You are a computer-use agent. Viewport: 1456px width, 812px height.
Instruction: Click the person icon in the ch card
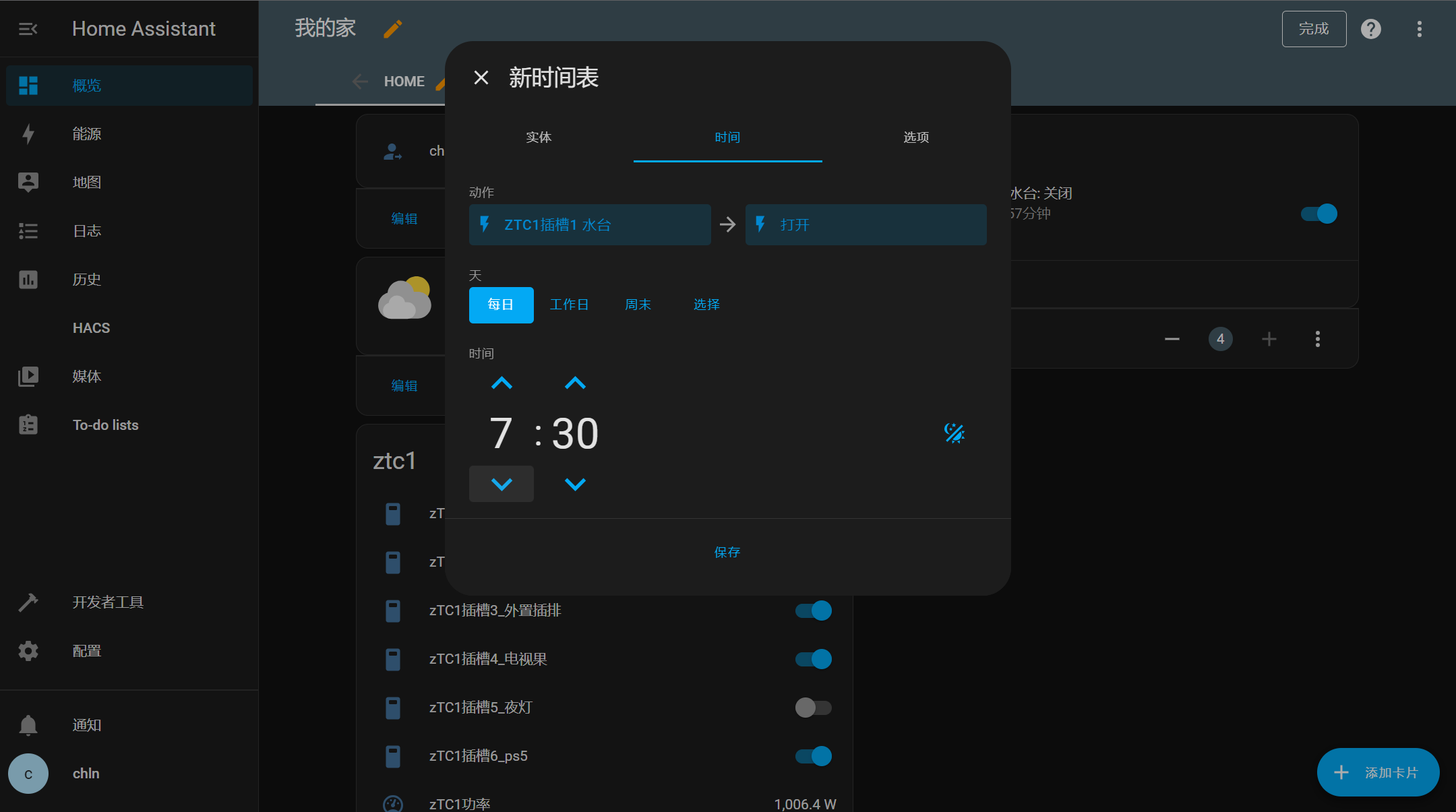[x=392, y=151]
